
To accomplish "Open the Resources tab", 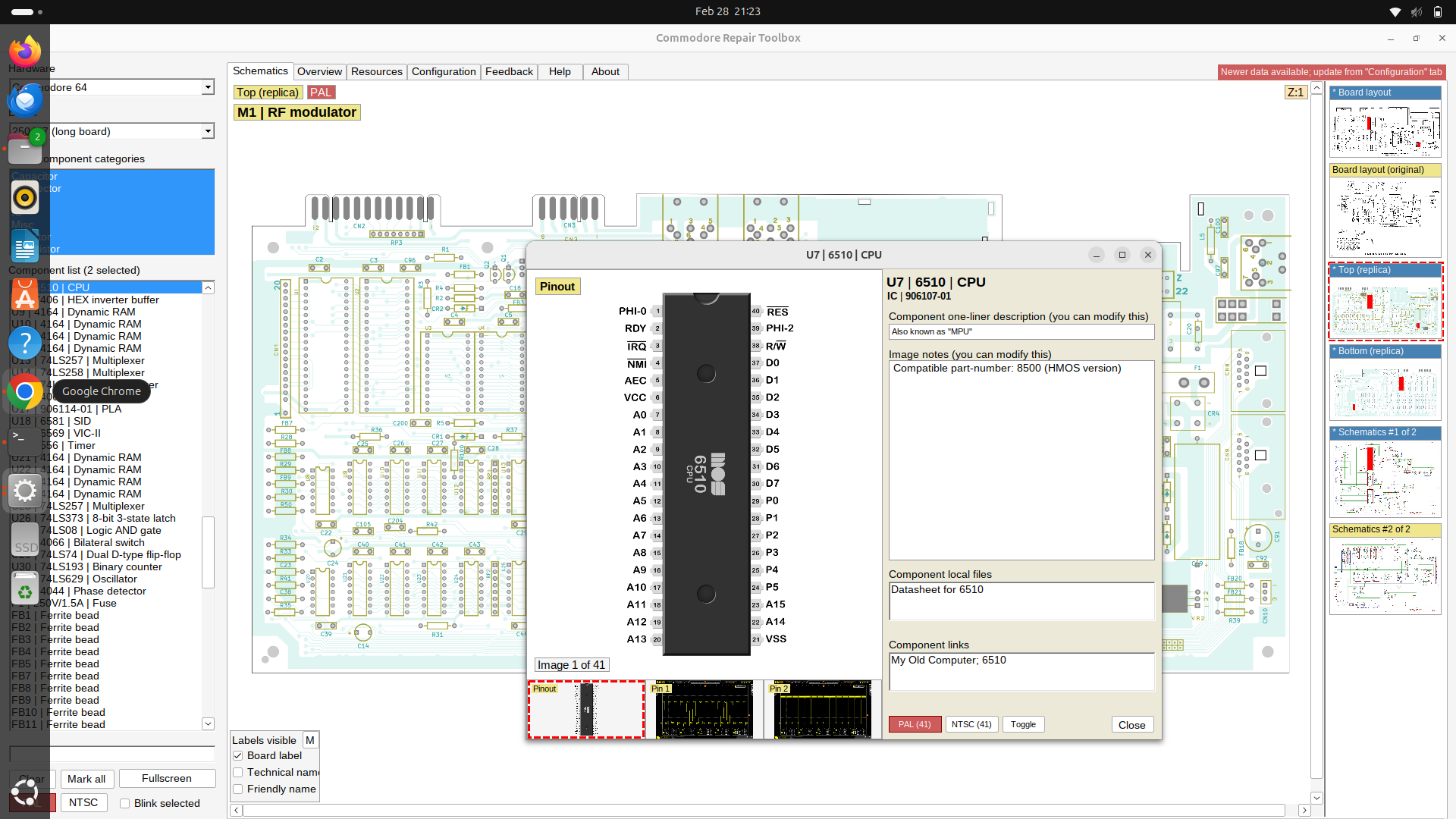I will [x=376, y=71].
